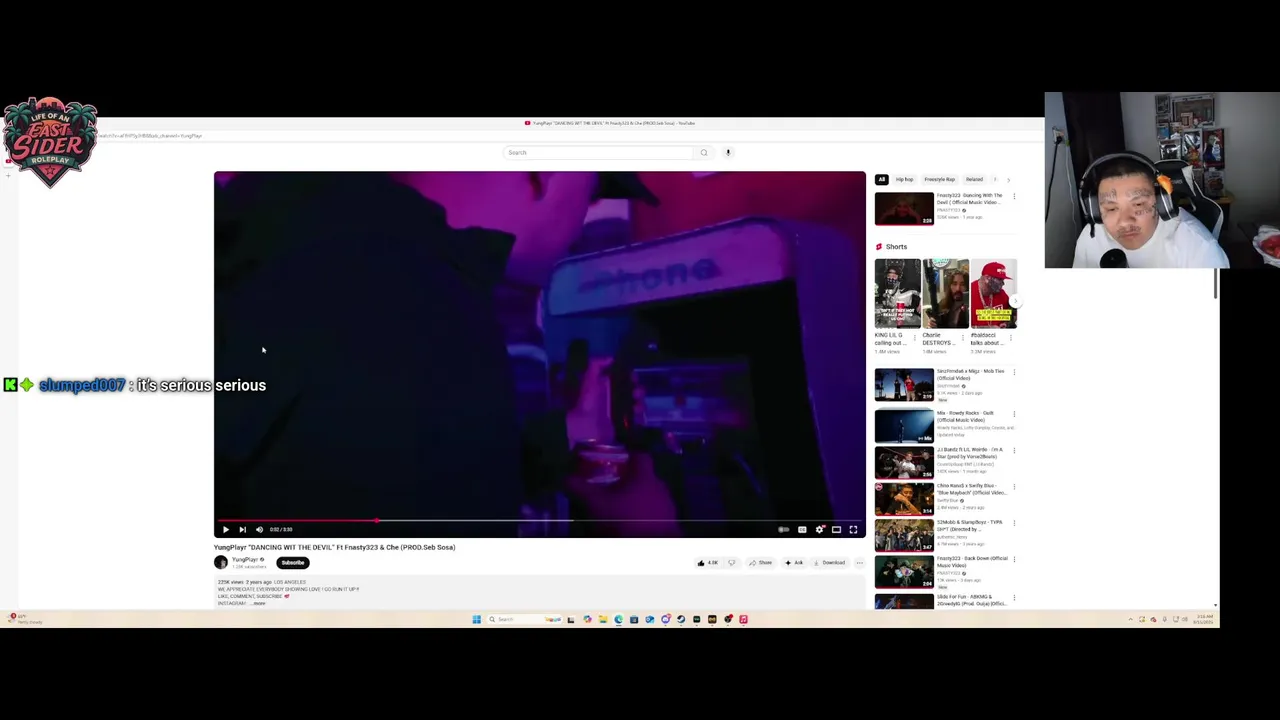
Task: Open taskbar clock and date
Action: (x=1203, y=619)
